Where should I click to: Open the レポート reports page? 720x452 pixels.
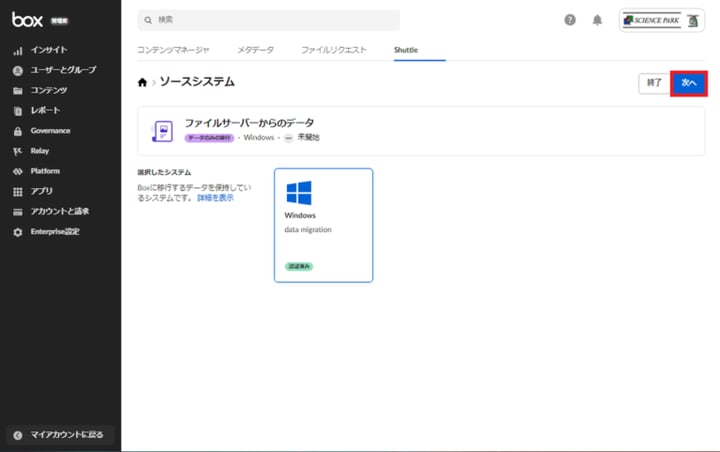tap(45, 110)
